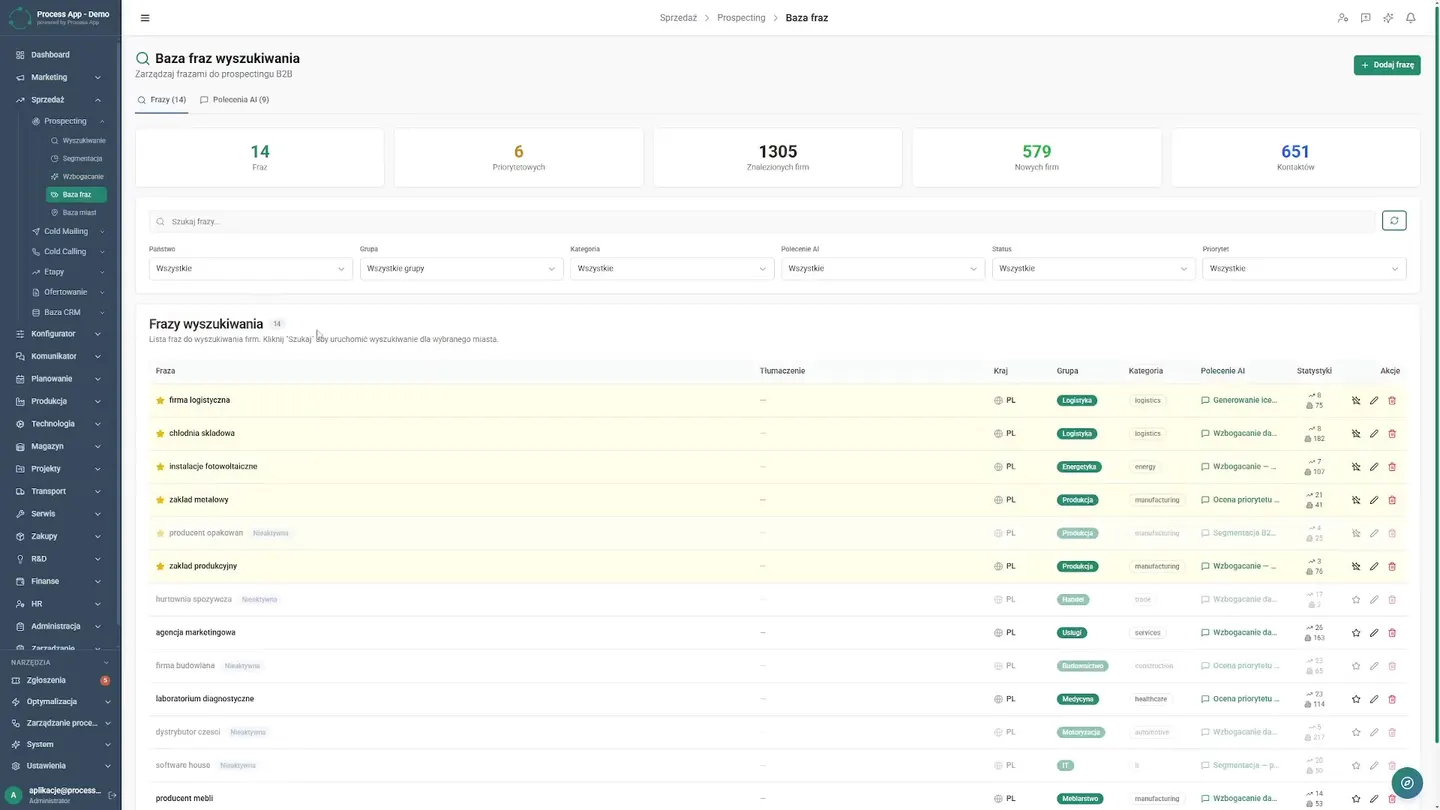Click the 1305 Znalezionych firm stat card
1440x810 pixels.
[x=778, y=157]
